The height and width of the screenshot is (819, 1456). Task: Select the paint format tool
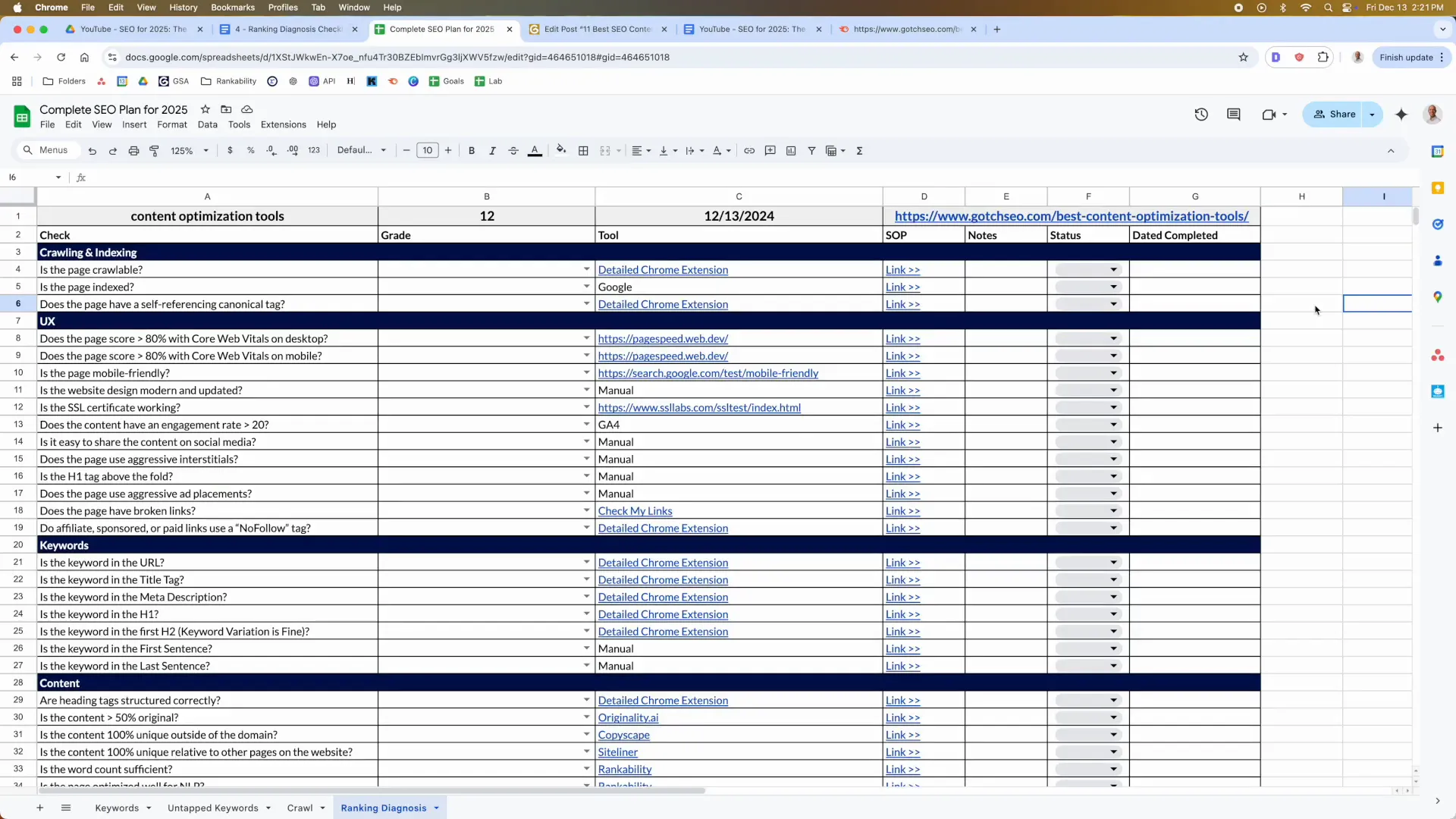155,150
